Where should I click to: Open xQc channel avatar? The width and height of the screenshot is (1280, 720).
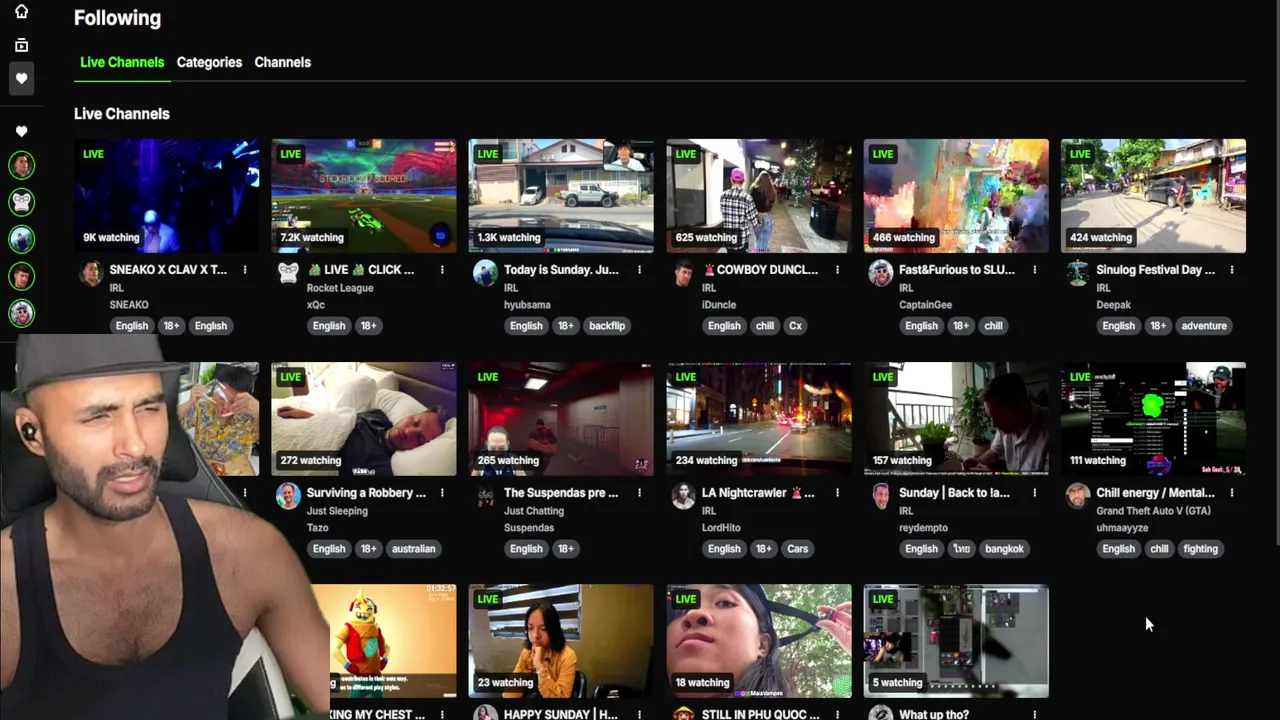[x=288, y=273]
